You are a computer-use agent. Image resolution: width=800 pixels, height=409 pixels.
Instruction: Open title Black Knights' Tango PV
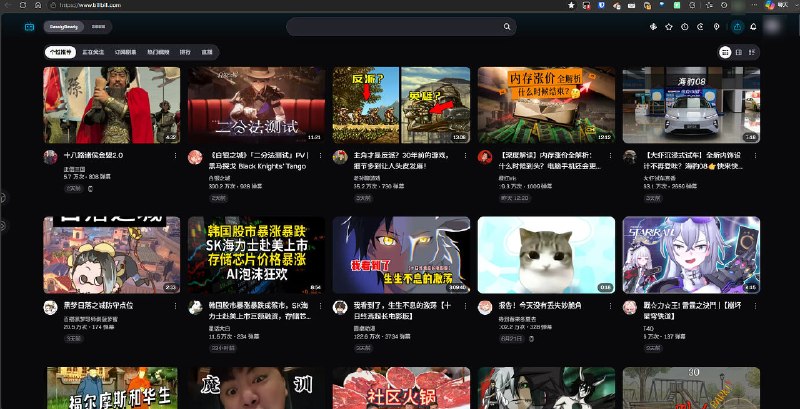pos(258,161)
